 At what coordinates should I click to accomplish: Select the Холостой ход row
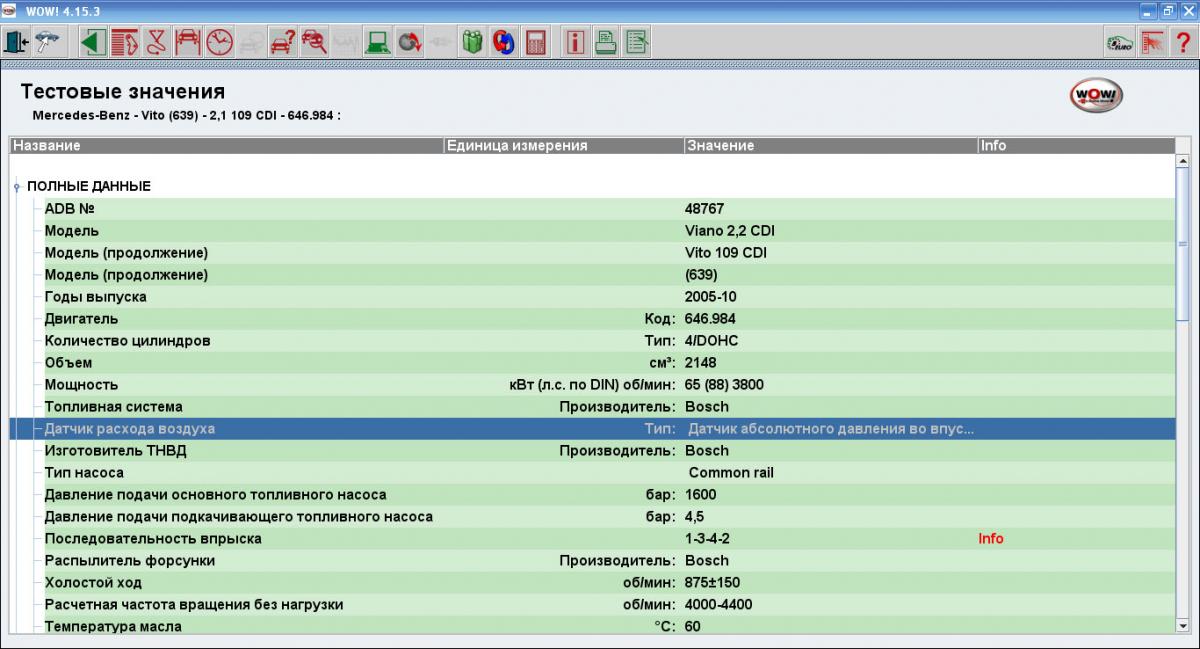(93, 583)
